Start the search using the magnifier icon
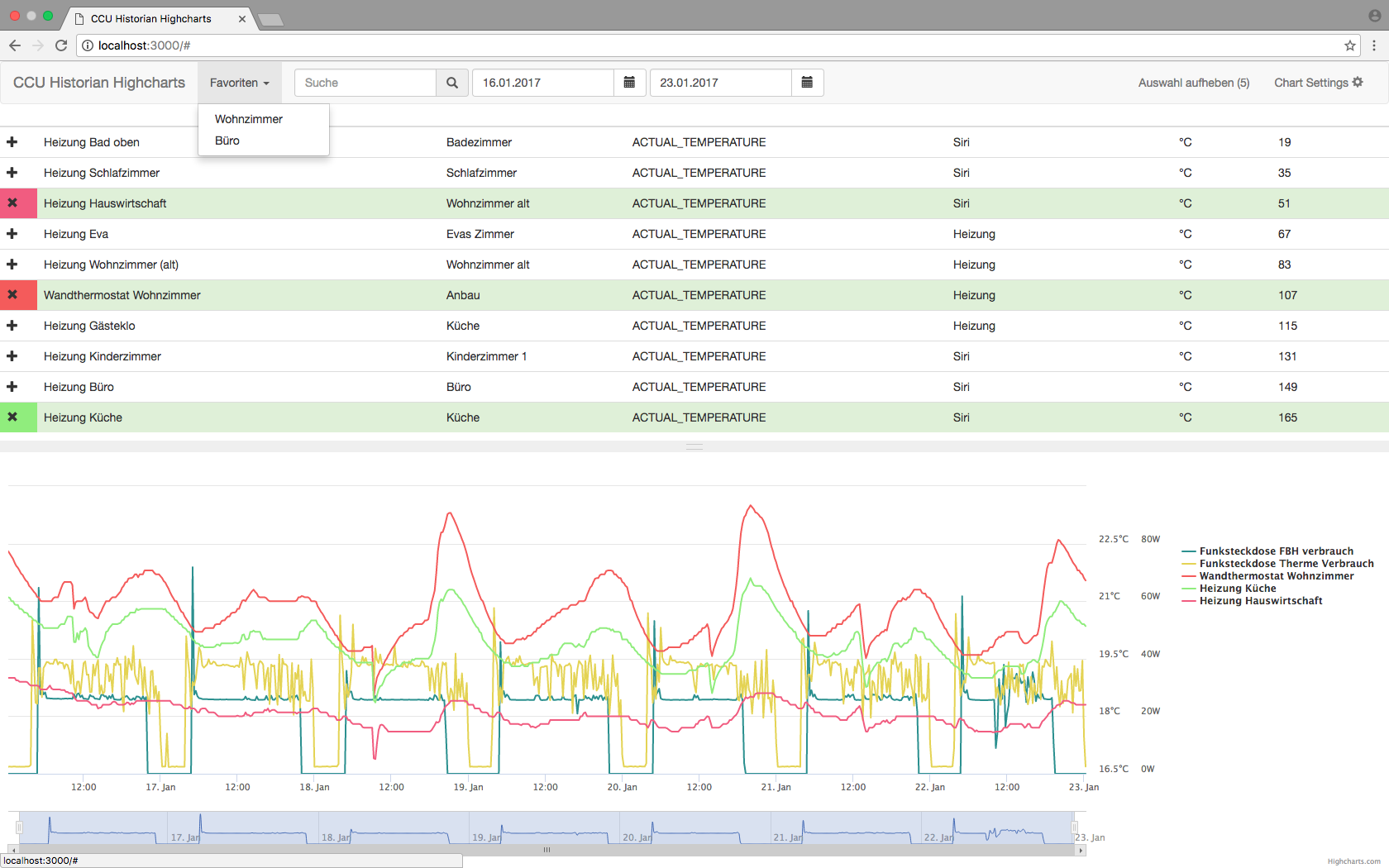The width and height of the screenshot is (1389, 868). 451,83
